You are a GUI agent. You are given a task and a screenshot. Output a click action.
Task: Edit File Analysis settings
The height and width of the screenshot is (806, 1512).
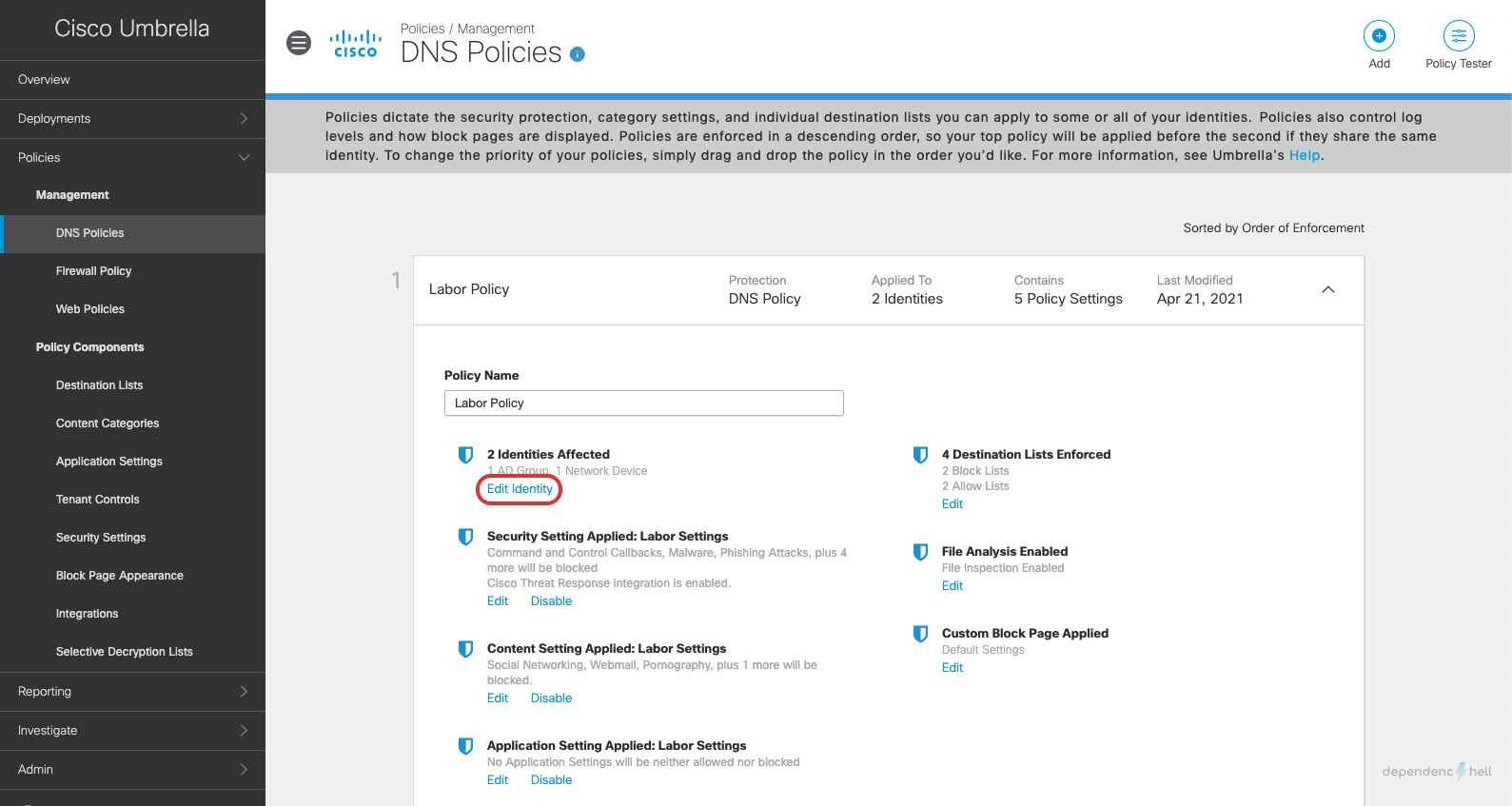952,586
